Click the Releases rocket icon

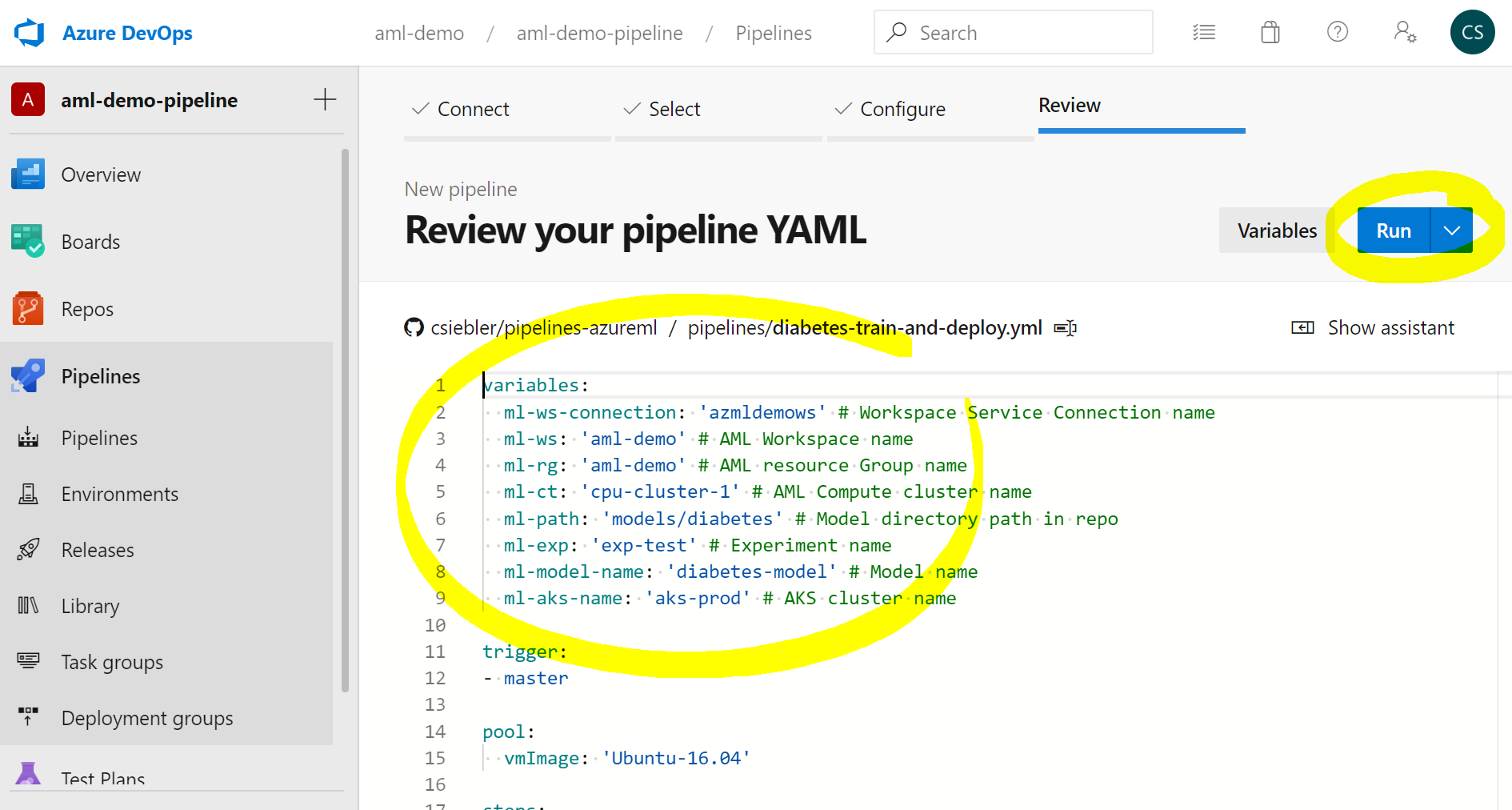coord(28,549)
